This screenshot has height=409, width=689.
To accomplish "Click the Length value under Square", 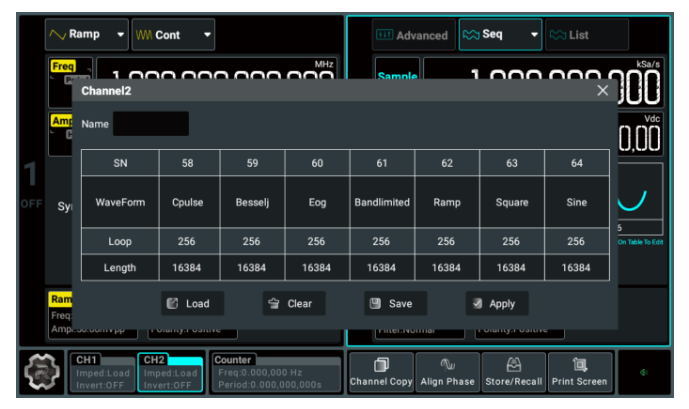I will tap(512, 268).
